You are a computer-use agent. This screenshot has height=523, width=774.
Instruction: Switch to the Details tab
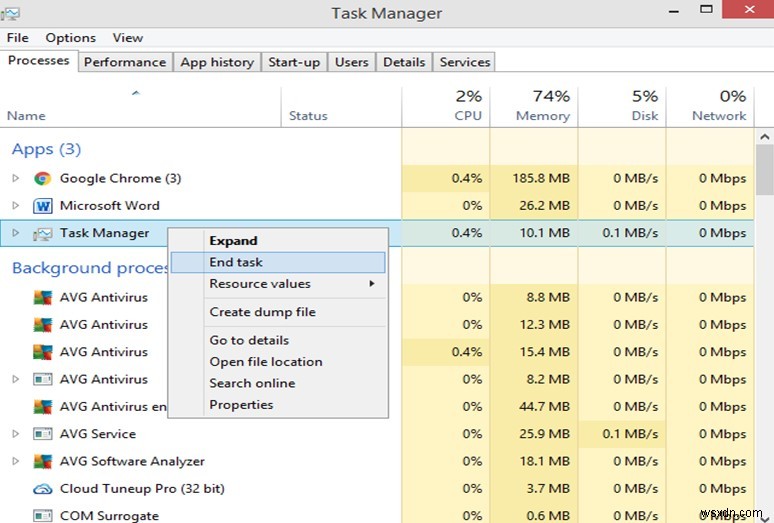tap(404, 62)
